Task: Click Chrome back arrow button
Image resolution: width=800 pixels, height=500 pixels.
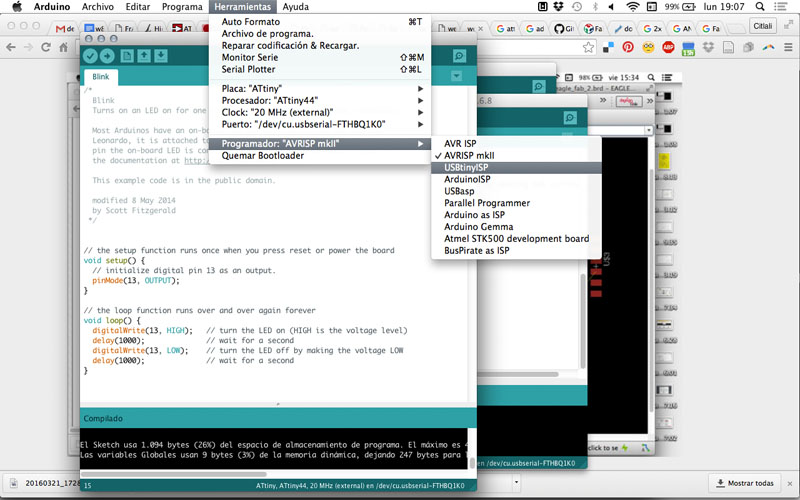Action: point(11,47)
